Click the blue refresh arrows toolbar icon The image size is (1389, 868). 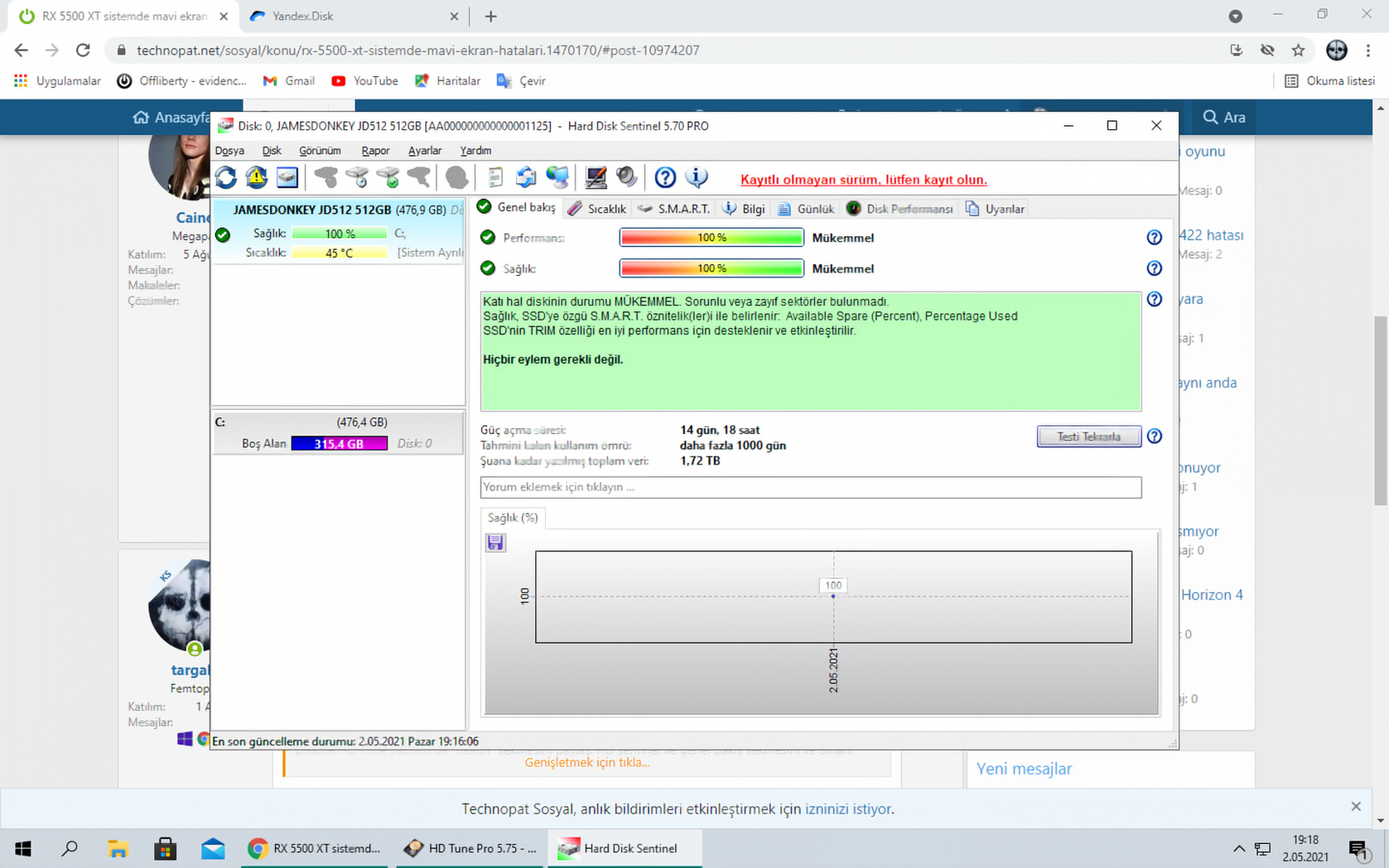coord(226,178)
